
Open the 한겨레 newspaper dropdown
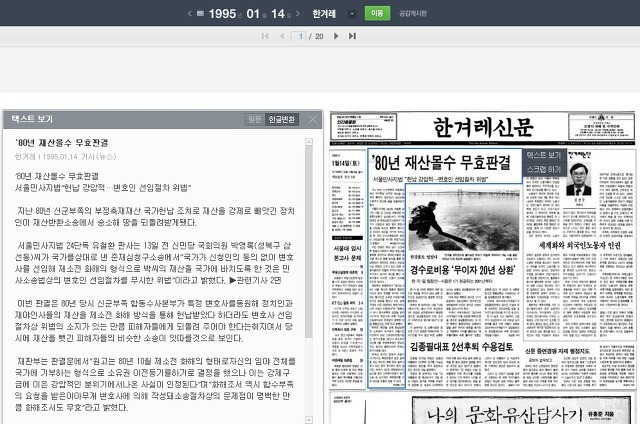click(351, 13)
